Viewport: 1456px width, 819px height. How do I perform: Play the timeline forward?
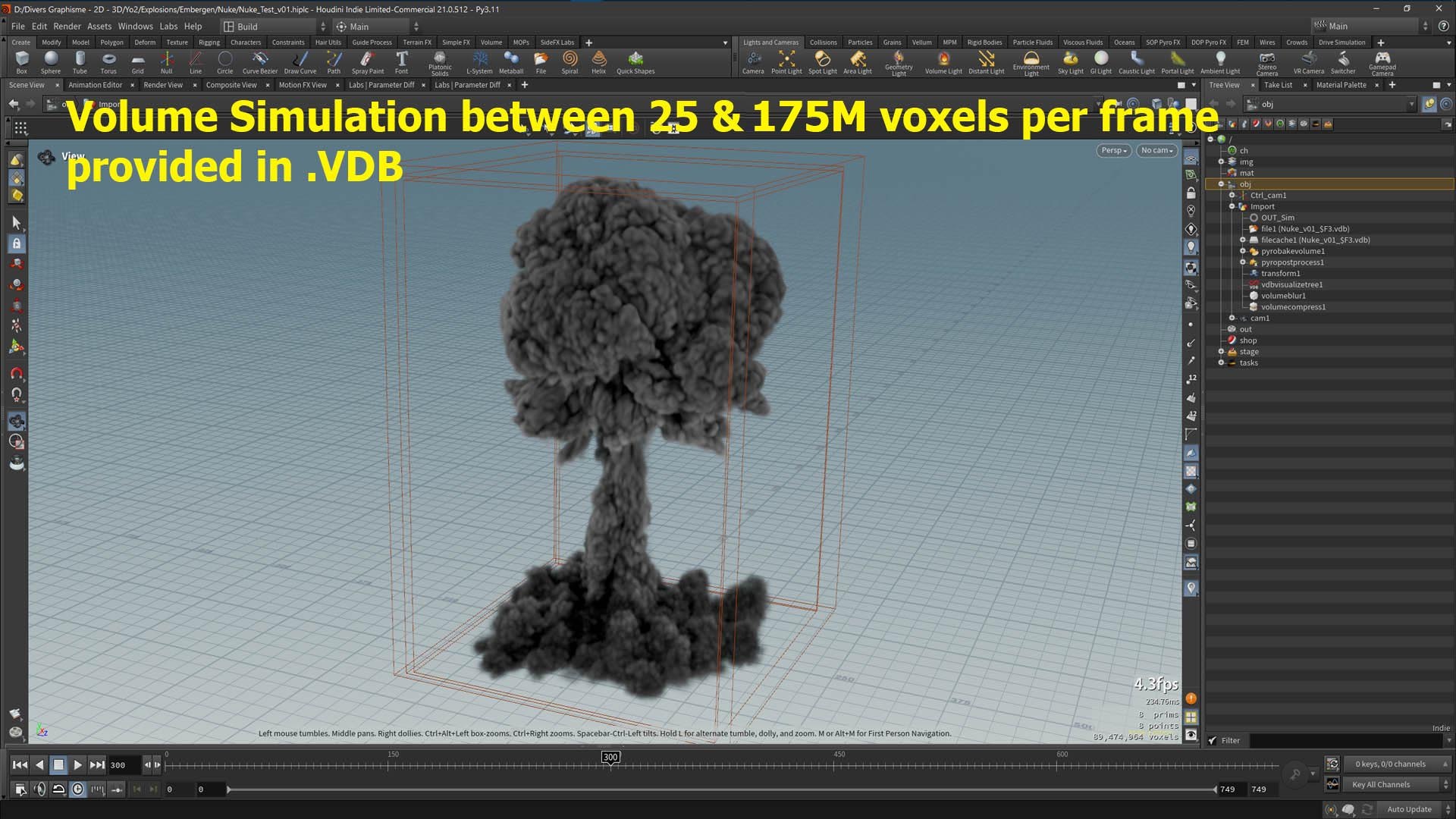(x=77, y=764)
